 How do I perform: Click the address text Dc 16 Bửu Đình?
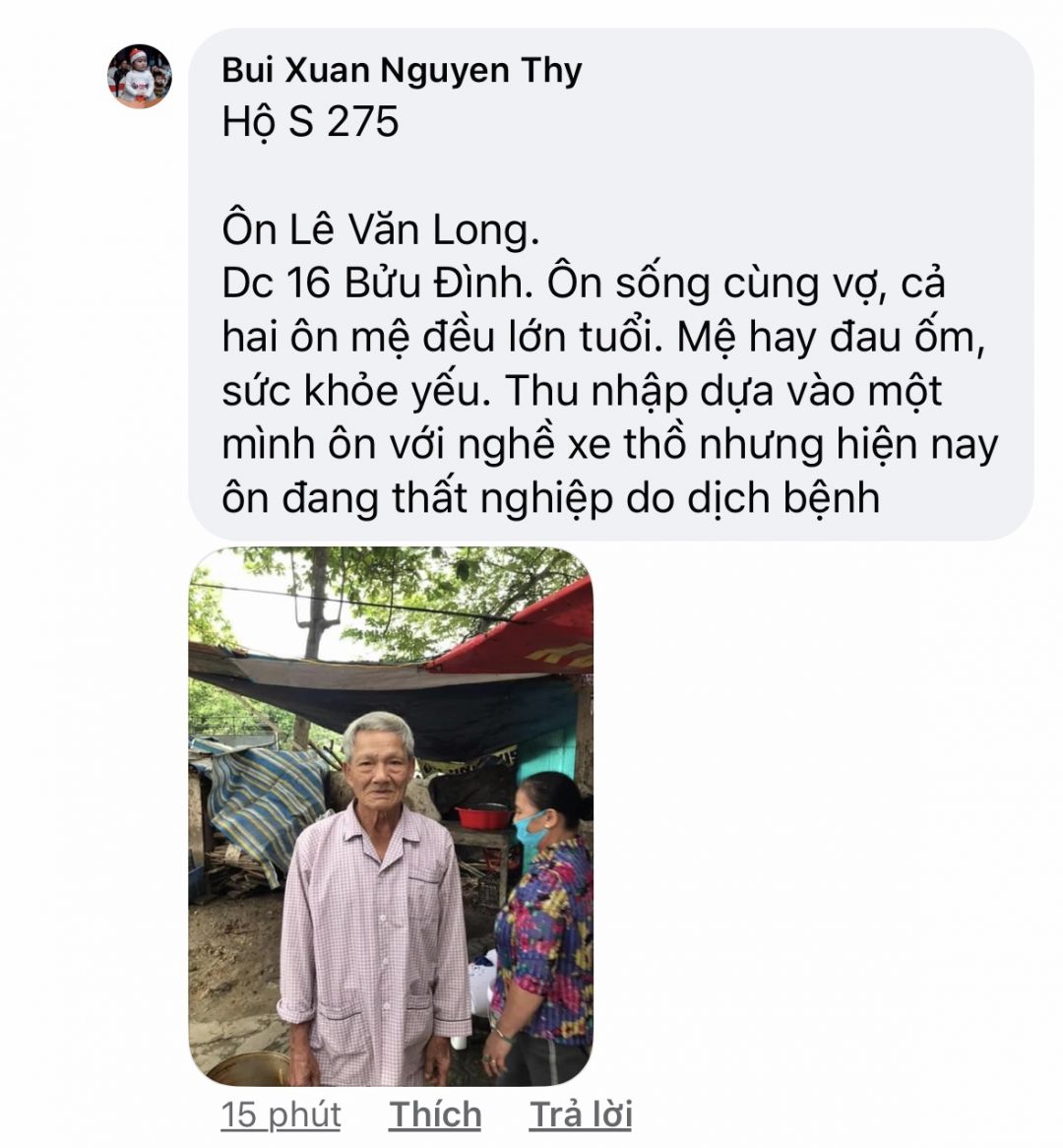(x=378, y=284)
